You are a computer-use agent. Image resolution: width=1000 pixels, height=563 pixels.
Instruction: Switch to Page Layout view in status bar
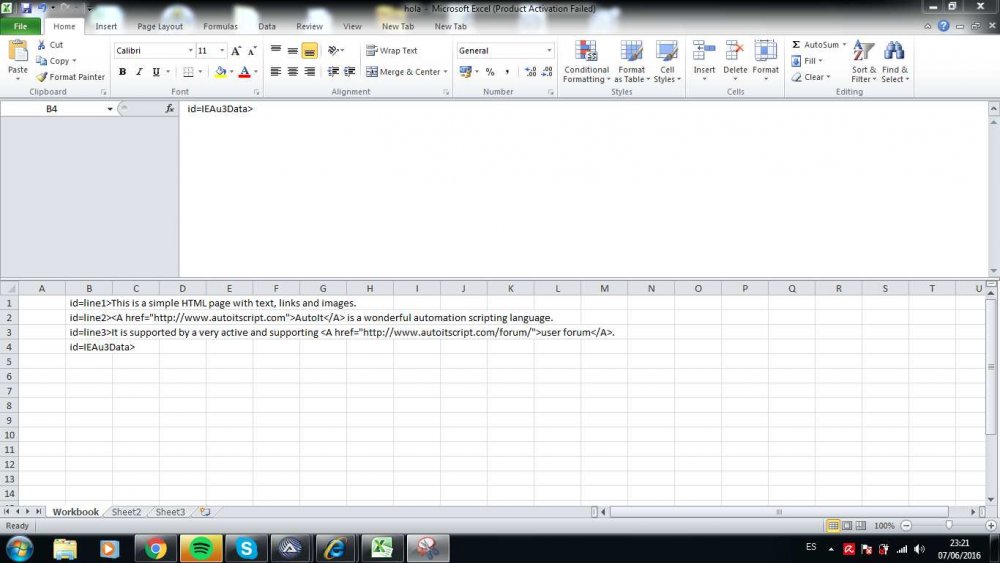[847, 525]
